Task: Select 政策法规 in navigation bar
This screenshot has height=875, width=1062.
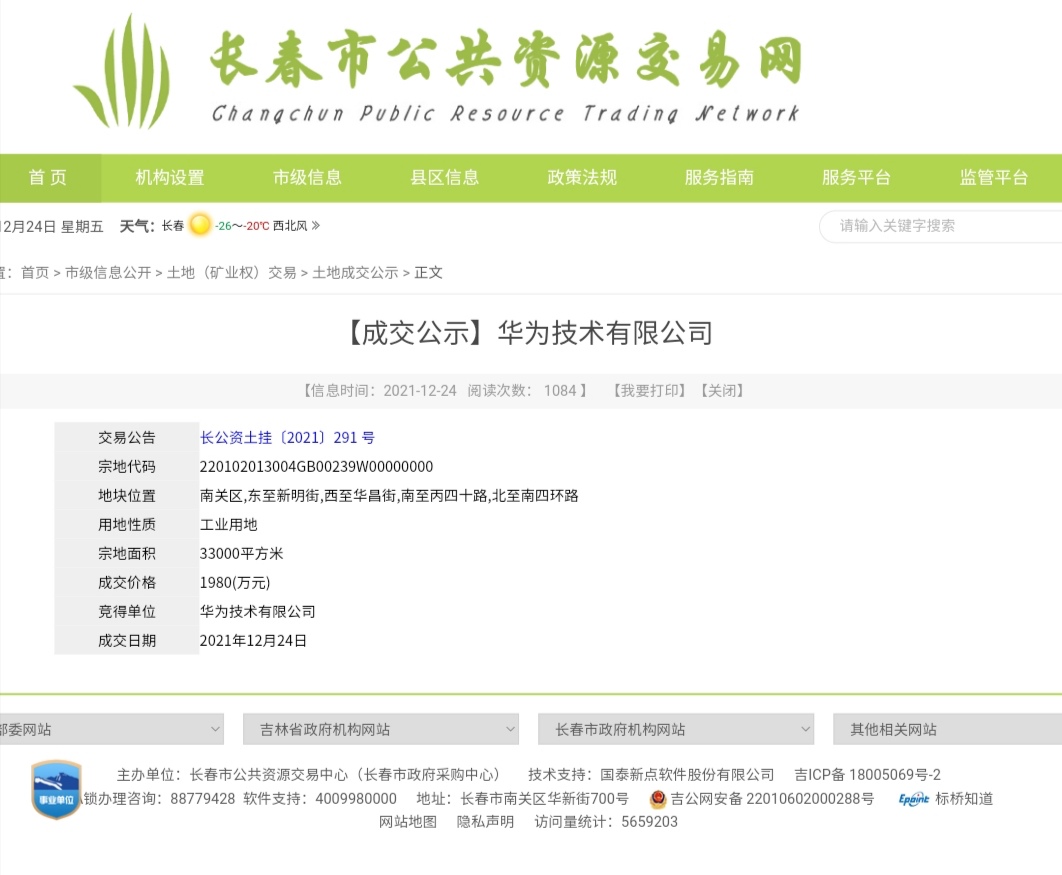Action: [582, 178]
